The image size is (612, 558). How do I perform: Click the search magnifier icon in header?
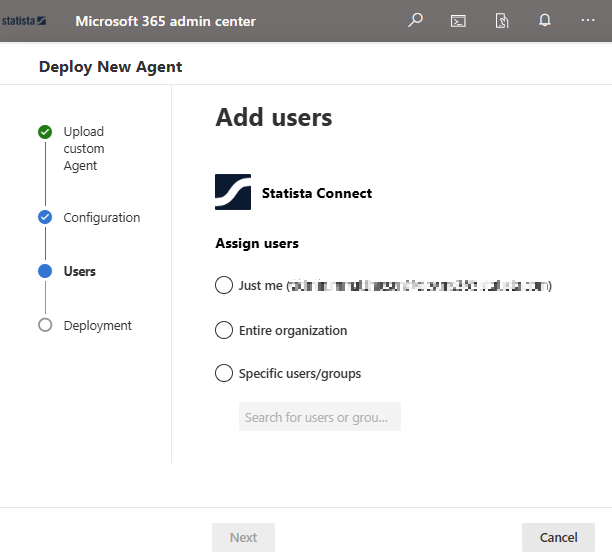(x=416, y=20)
